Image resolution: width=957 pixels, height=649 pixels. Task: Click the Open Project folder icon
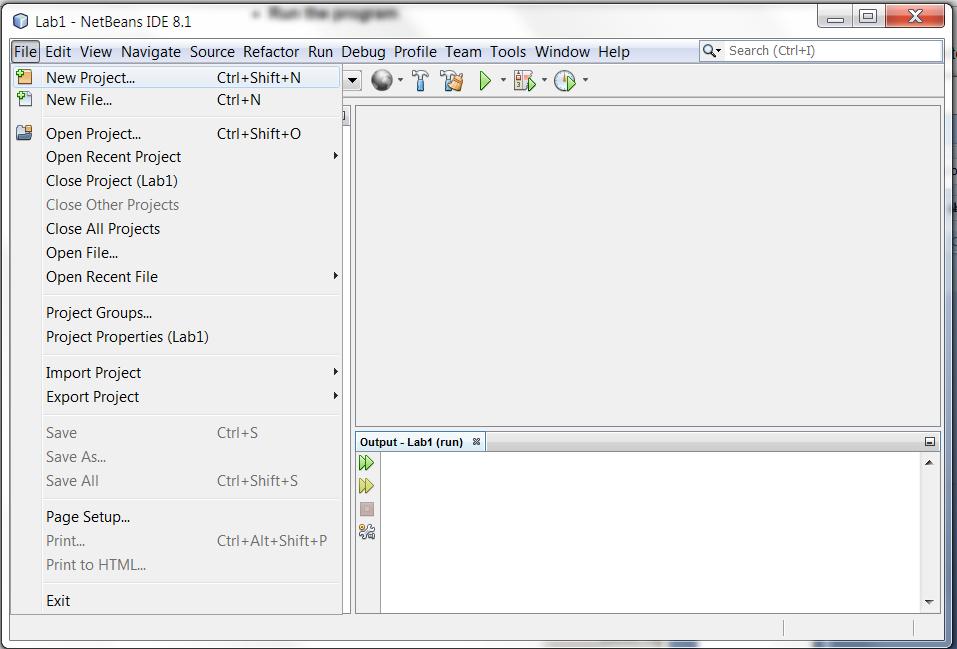pyautogui.click(x=24, y=133)
